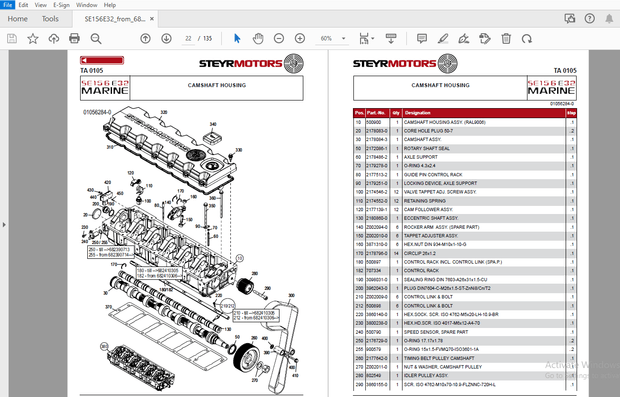This screenshot has width=620, height=397.
Task: Click the Save file icon
Action: (x=12, y=38)
